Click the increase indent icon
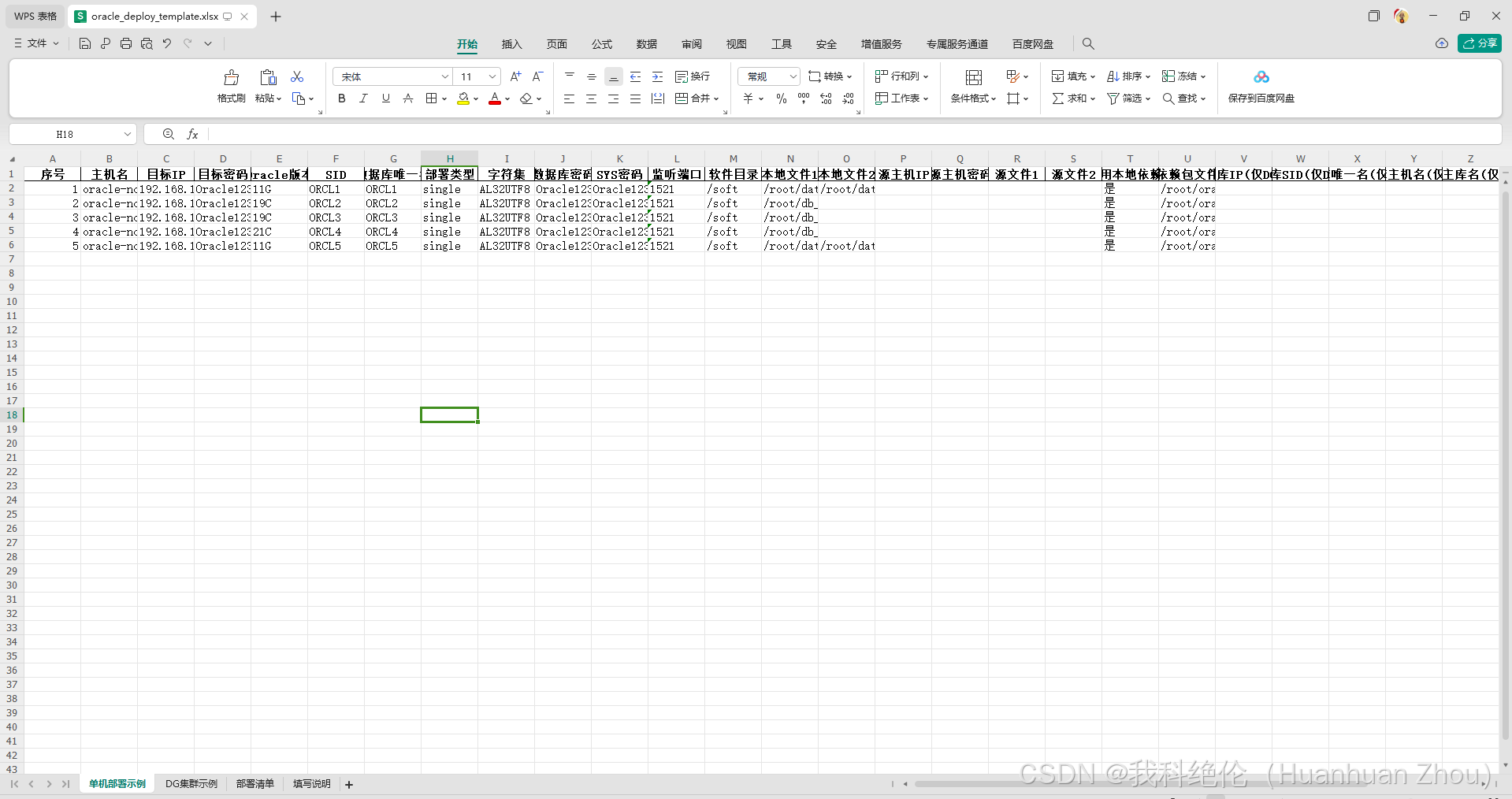 coord(658,76)
